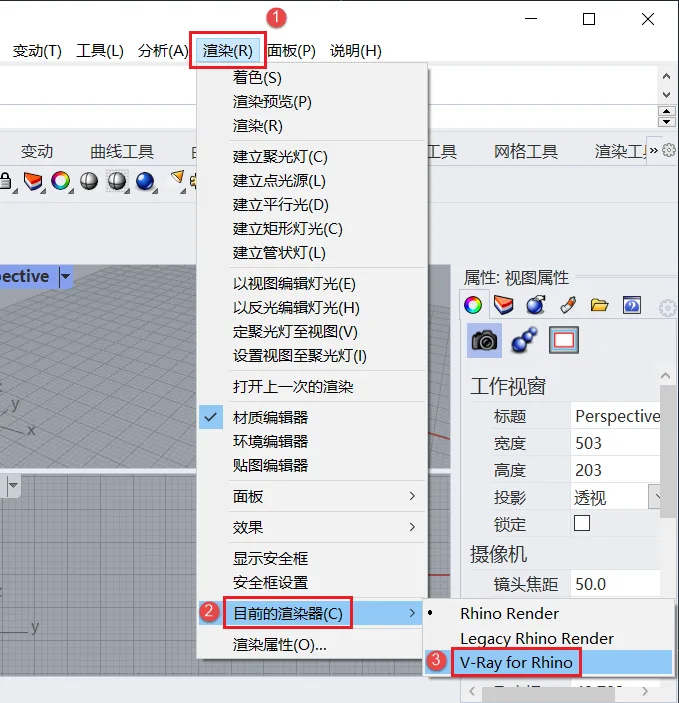The width and height of the screenshot is (679, 703).
Task: Show more toolbar tabs with » chevron
Action: (654, 150)
